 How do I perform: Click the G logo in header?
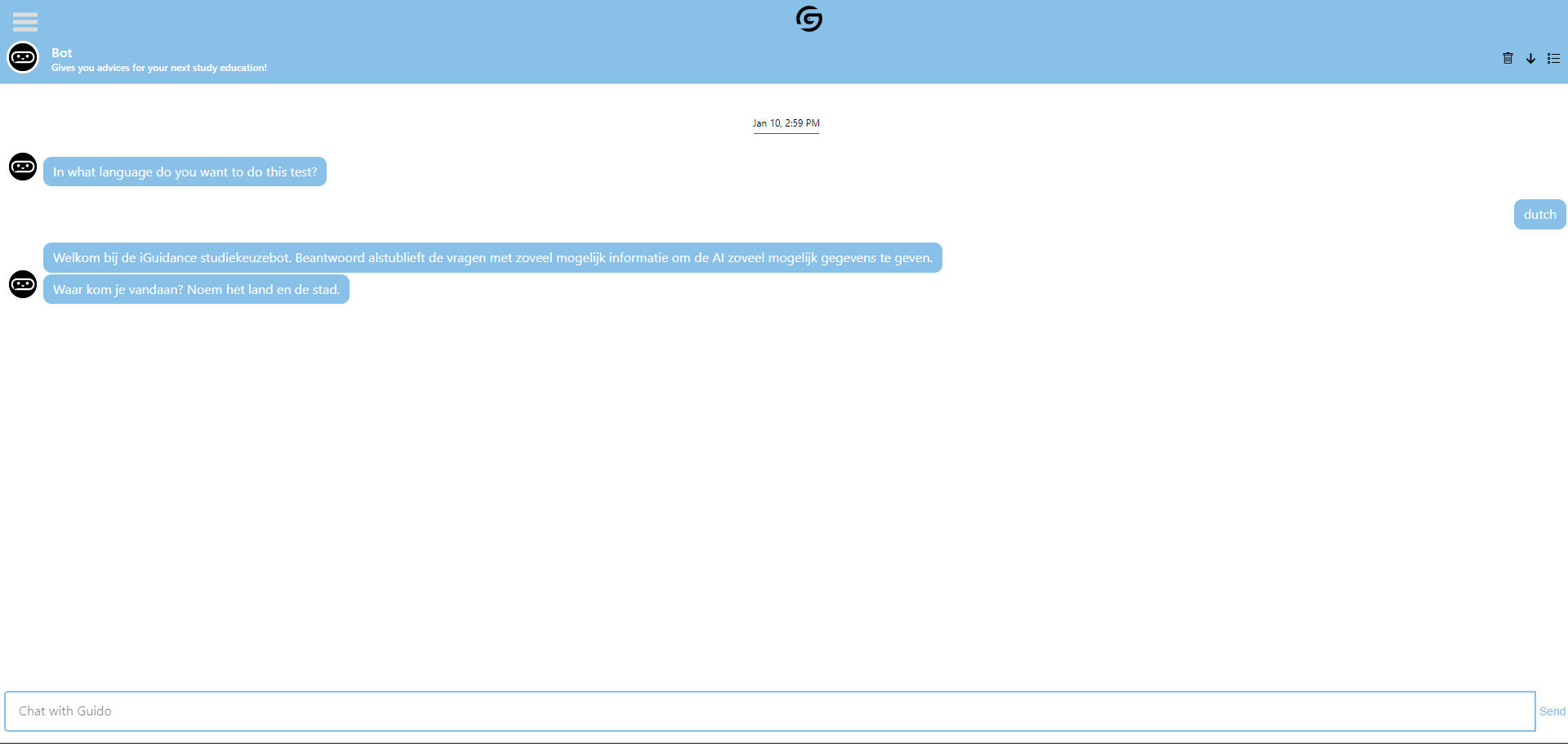[808, 19]
